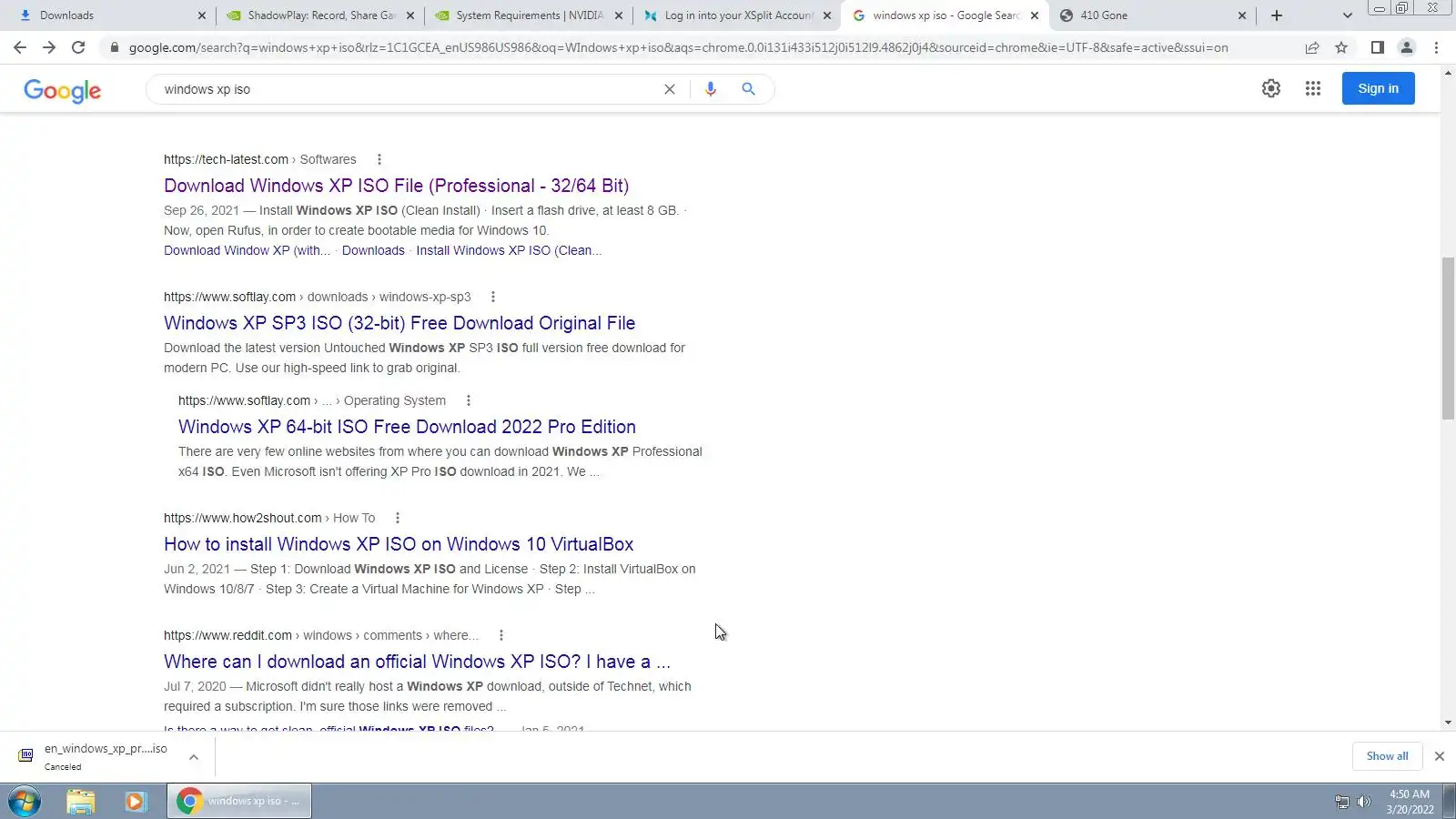Close the XSplit login tab

point(827,15)
